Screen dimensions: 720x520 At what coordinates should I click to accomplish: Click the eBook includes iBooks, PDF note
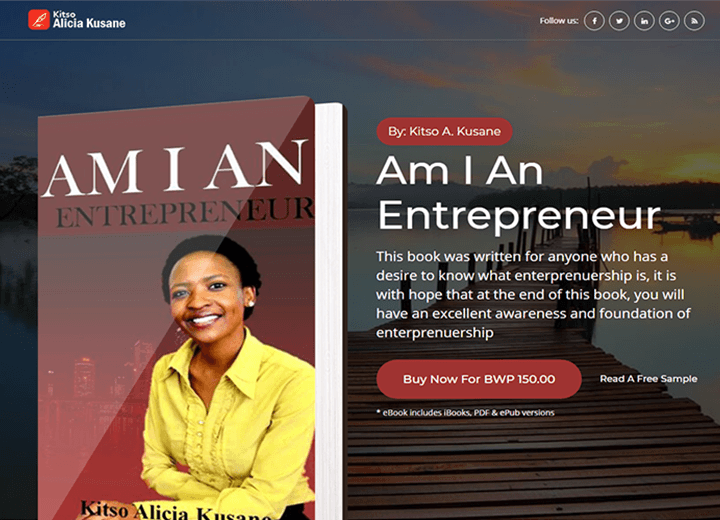coord(466,413)
